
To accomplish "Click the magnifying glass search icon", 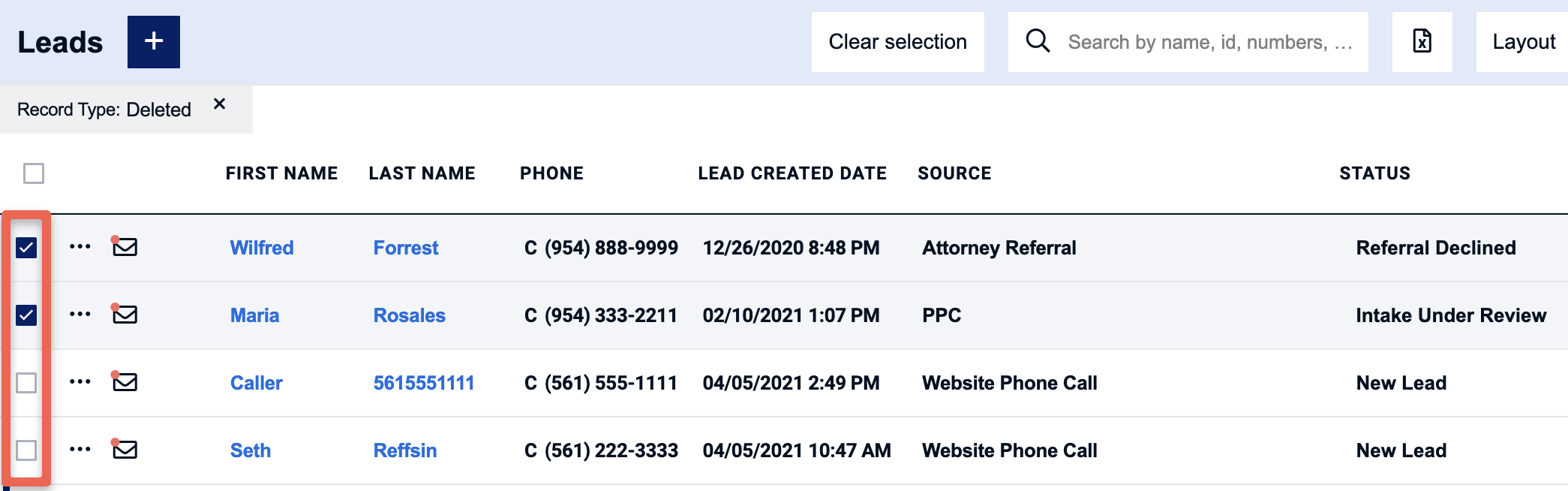I will click(1038, 41).
